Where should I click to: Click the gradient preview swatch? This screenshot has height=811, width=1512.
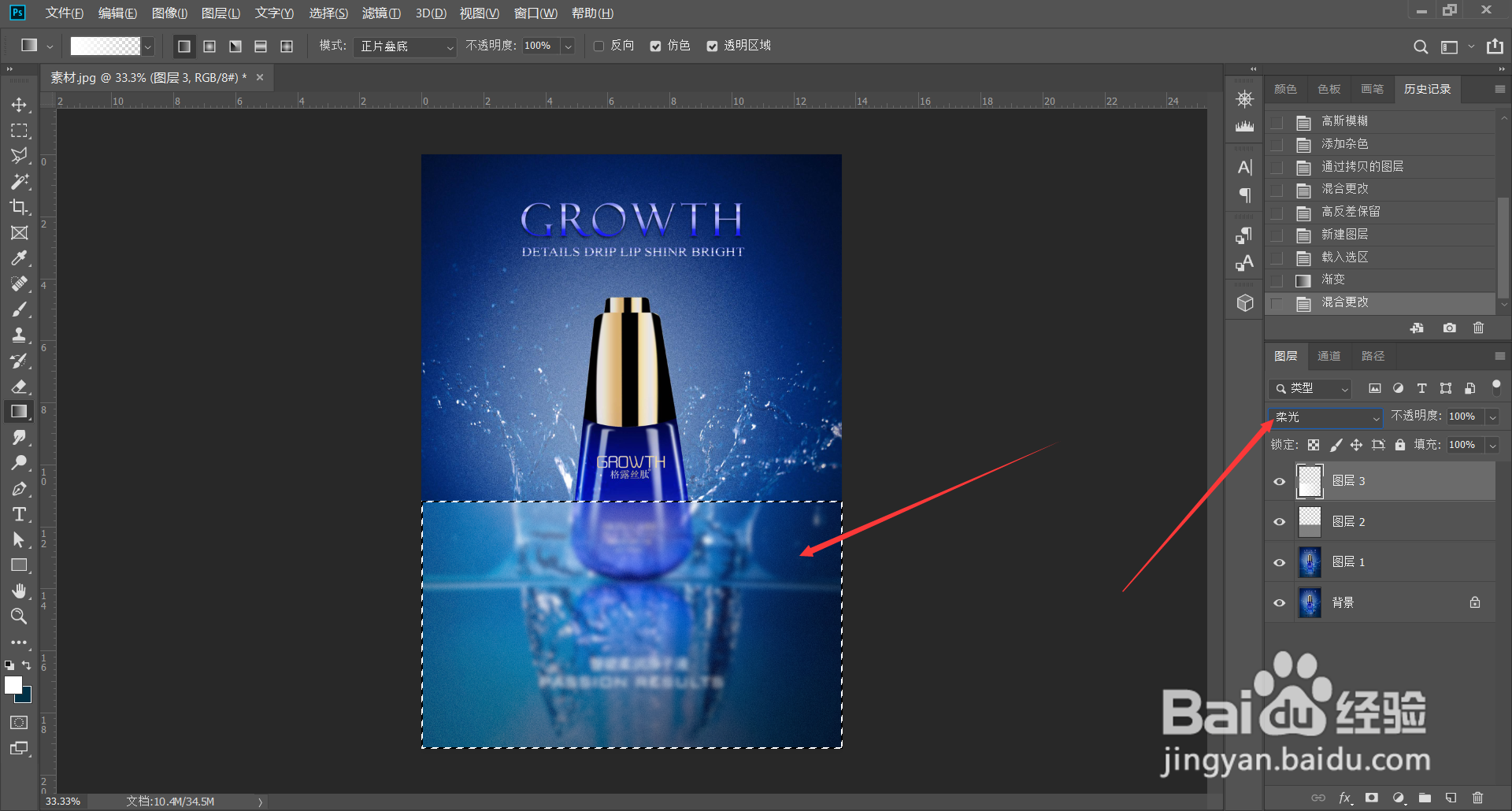pos(106,46)
